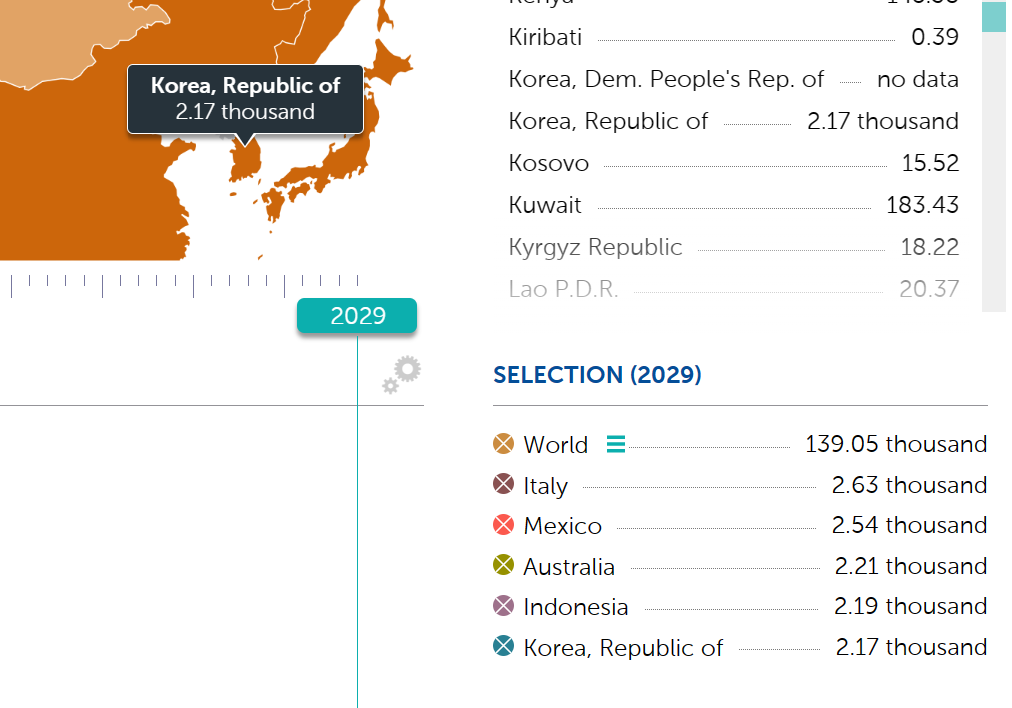Remove Italy from the selection
The image size is (1012, 708).
point(504,485)
